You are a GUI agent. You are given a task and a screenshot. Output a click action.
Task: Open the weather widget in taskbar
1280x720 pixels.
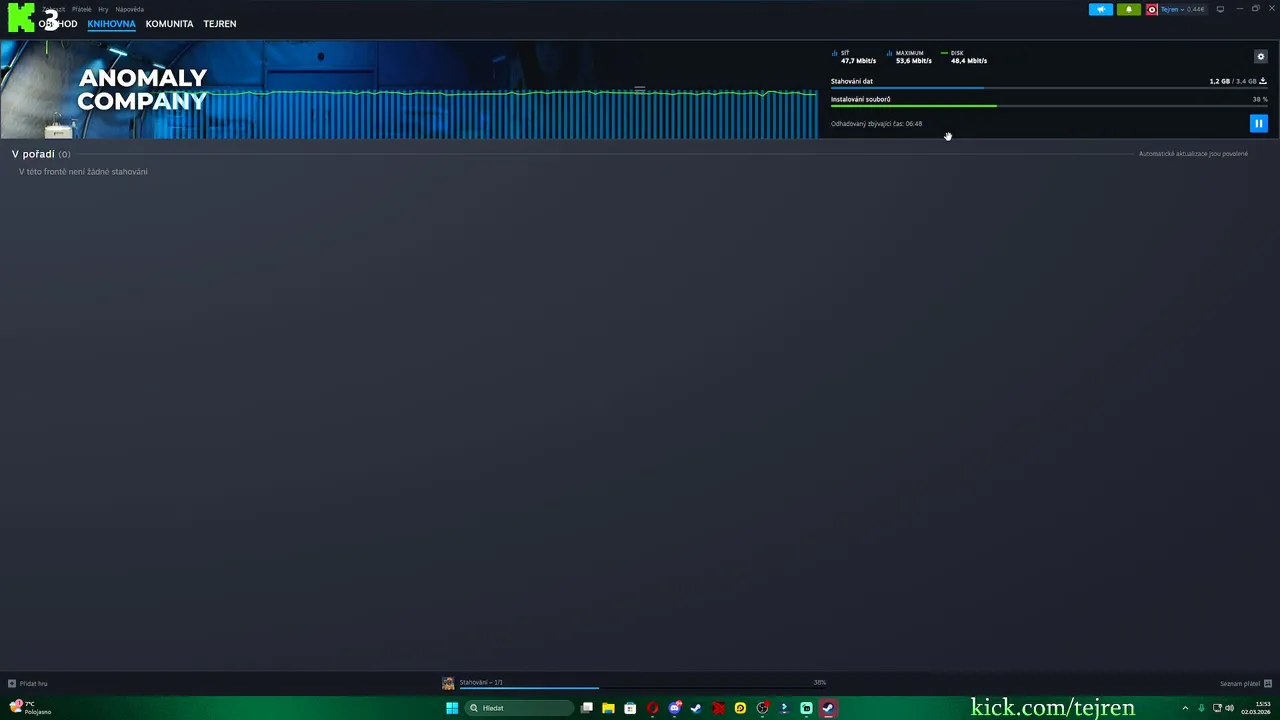[30, 707]
